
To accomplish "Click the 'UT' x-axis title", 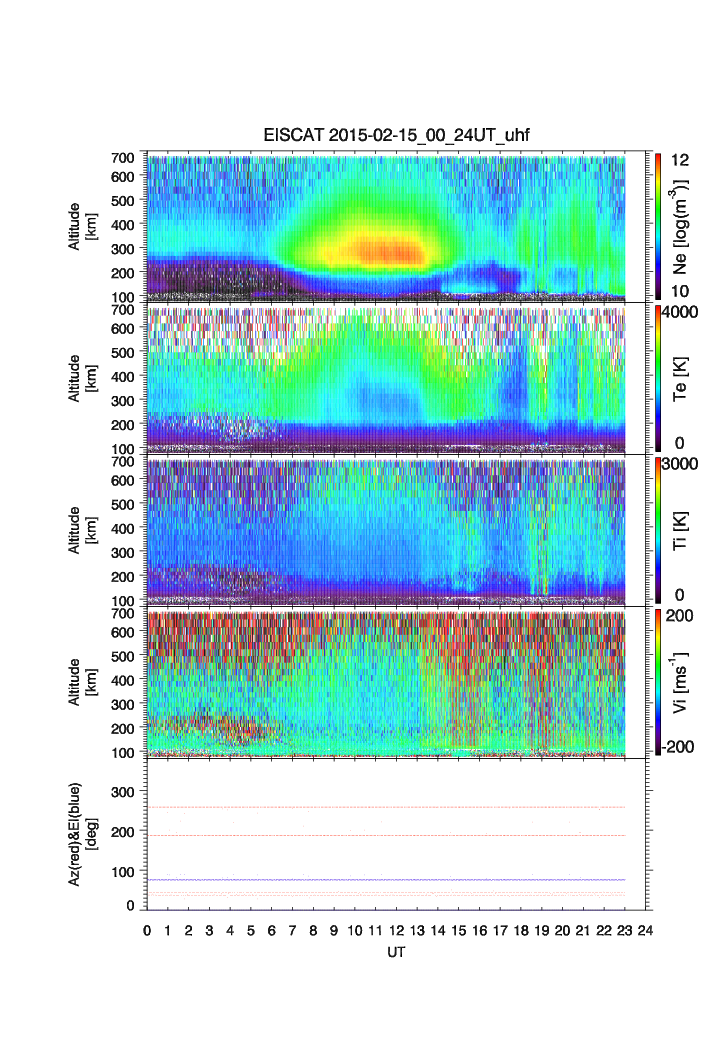I will [396, 952].
